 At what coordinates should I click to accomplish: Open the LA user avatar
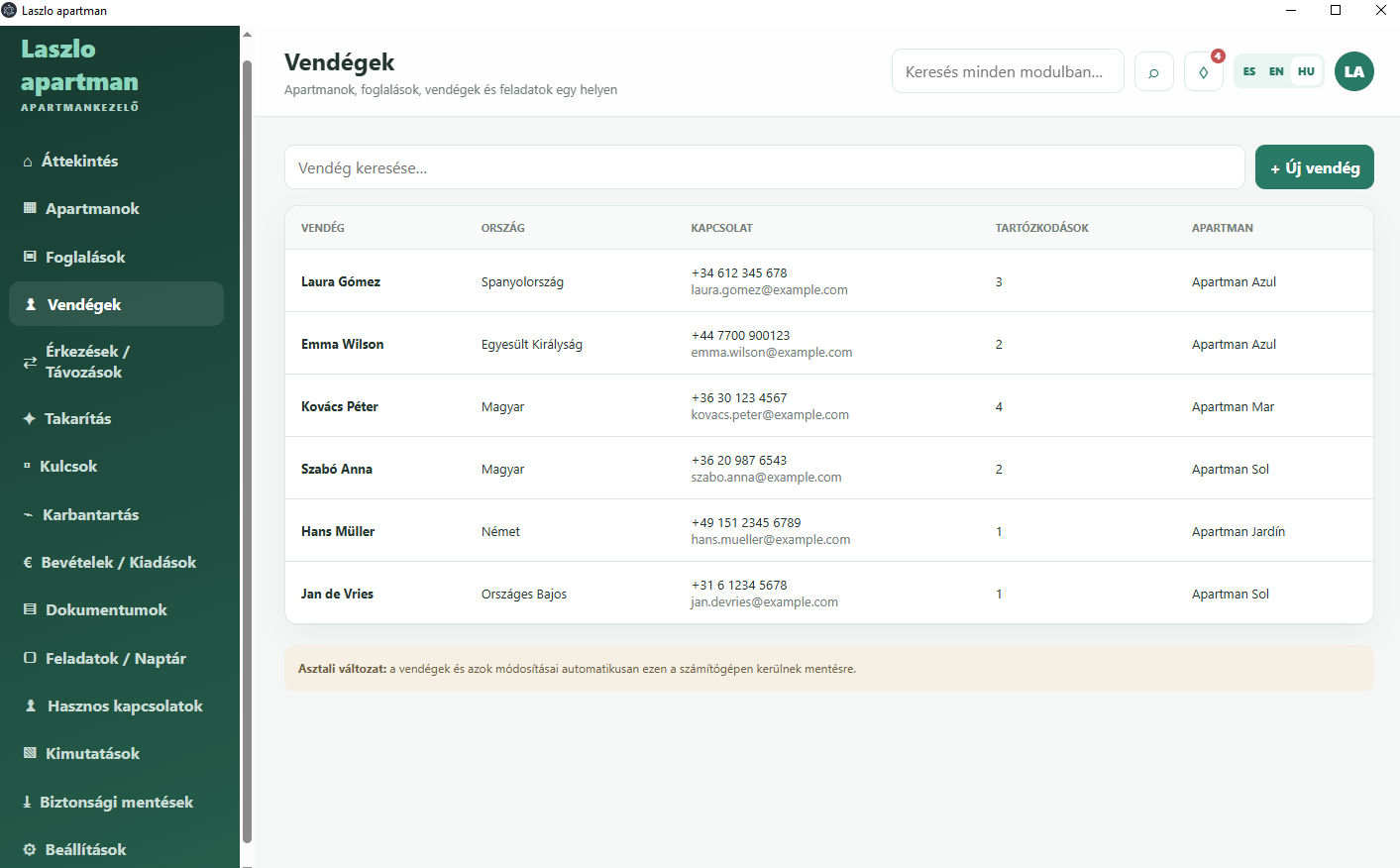tap(1353, 71)
